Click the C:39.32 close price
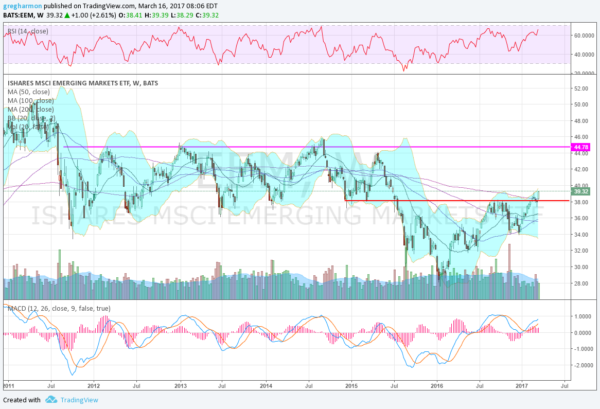The height and width of the screenshot is (409, 600). click(207, 15)
